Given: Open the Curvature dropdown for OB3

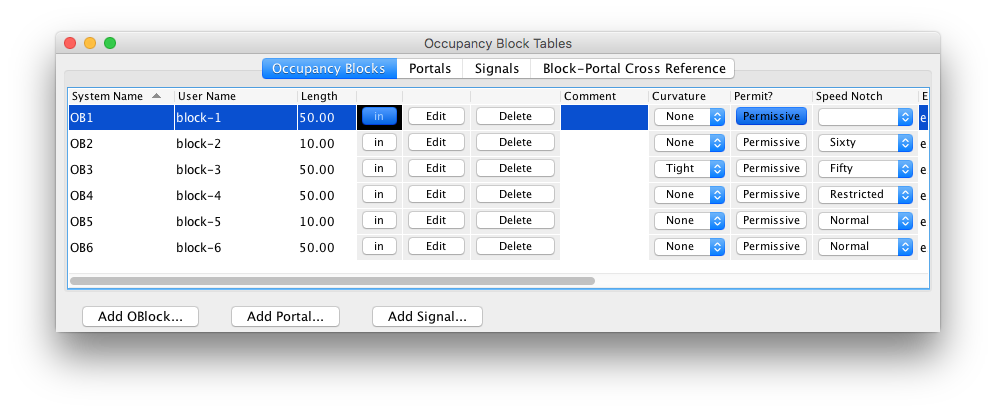Looking at the screenshot, I should [688, 168].
